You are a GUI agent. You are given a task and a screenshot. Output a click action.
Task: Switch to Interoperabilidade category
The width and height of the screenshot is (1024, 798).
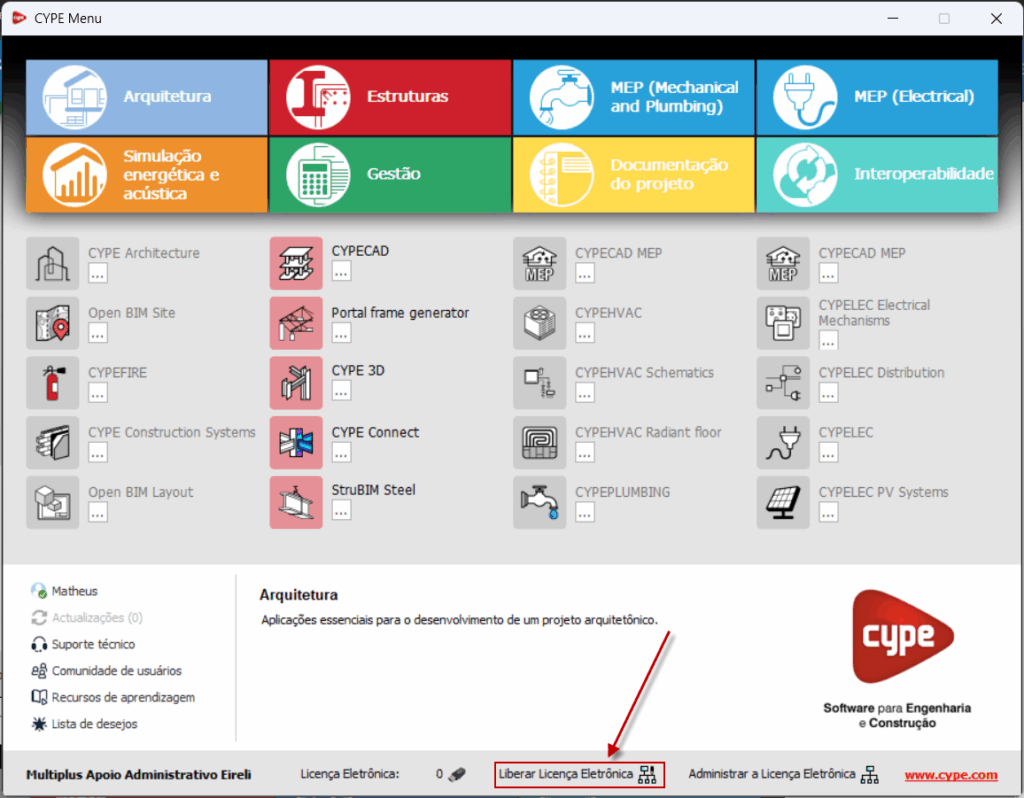[x=877, y=174]
